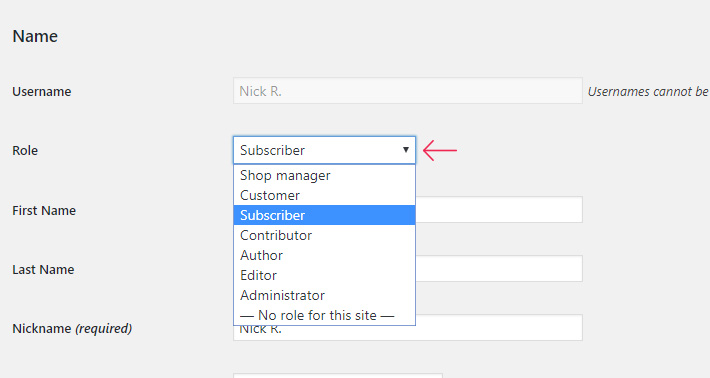
Task: Click the Username label
Action: [x=42, y=91]
